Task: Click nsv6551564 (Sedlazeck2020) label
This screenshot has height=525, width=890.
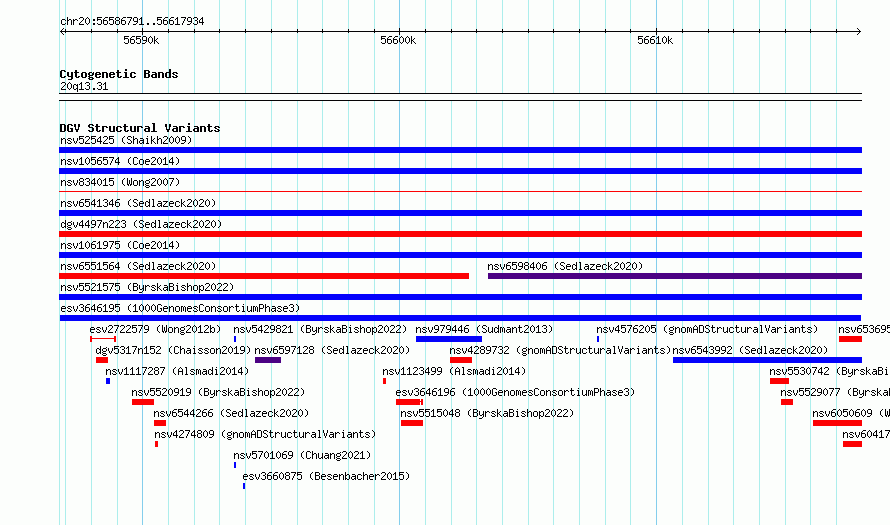Action: (x=138, y=266)
